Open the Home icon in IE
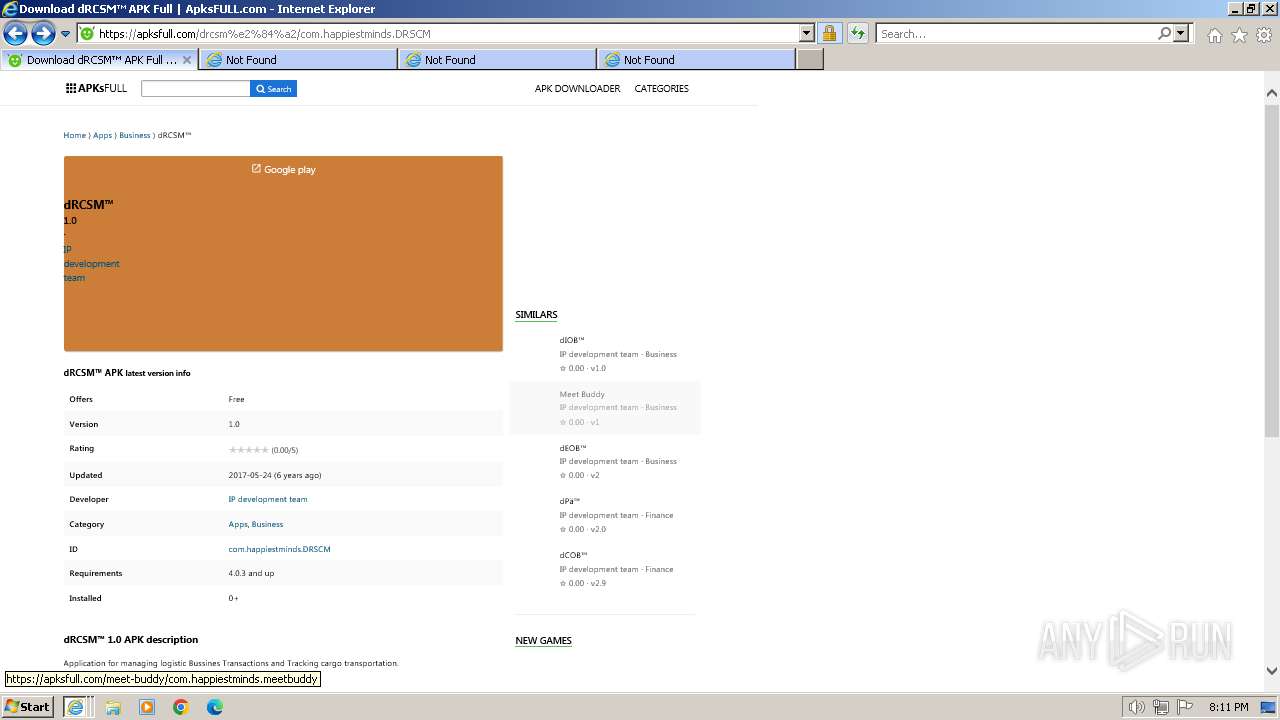The height and width of the screenshot is (720, 1280). (1214, 35)
